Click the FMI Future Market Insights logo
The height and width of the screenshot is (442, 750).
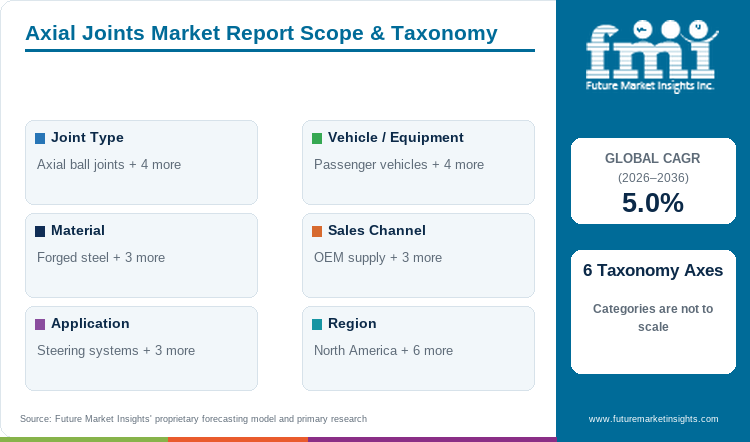651,56
